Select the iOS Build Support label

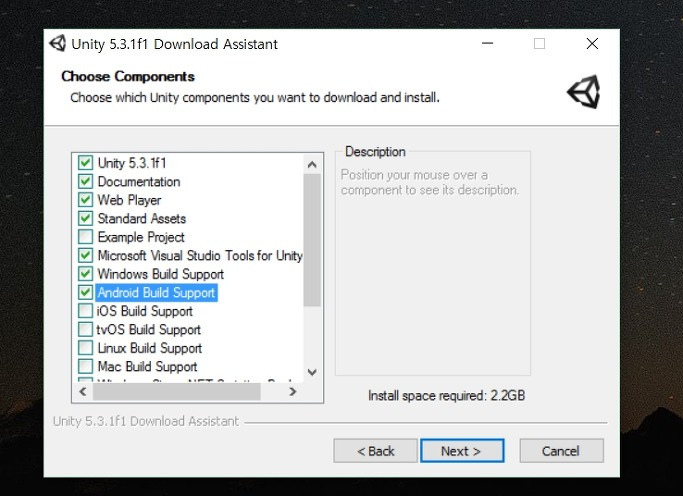click(145, 311)
